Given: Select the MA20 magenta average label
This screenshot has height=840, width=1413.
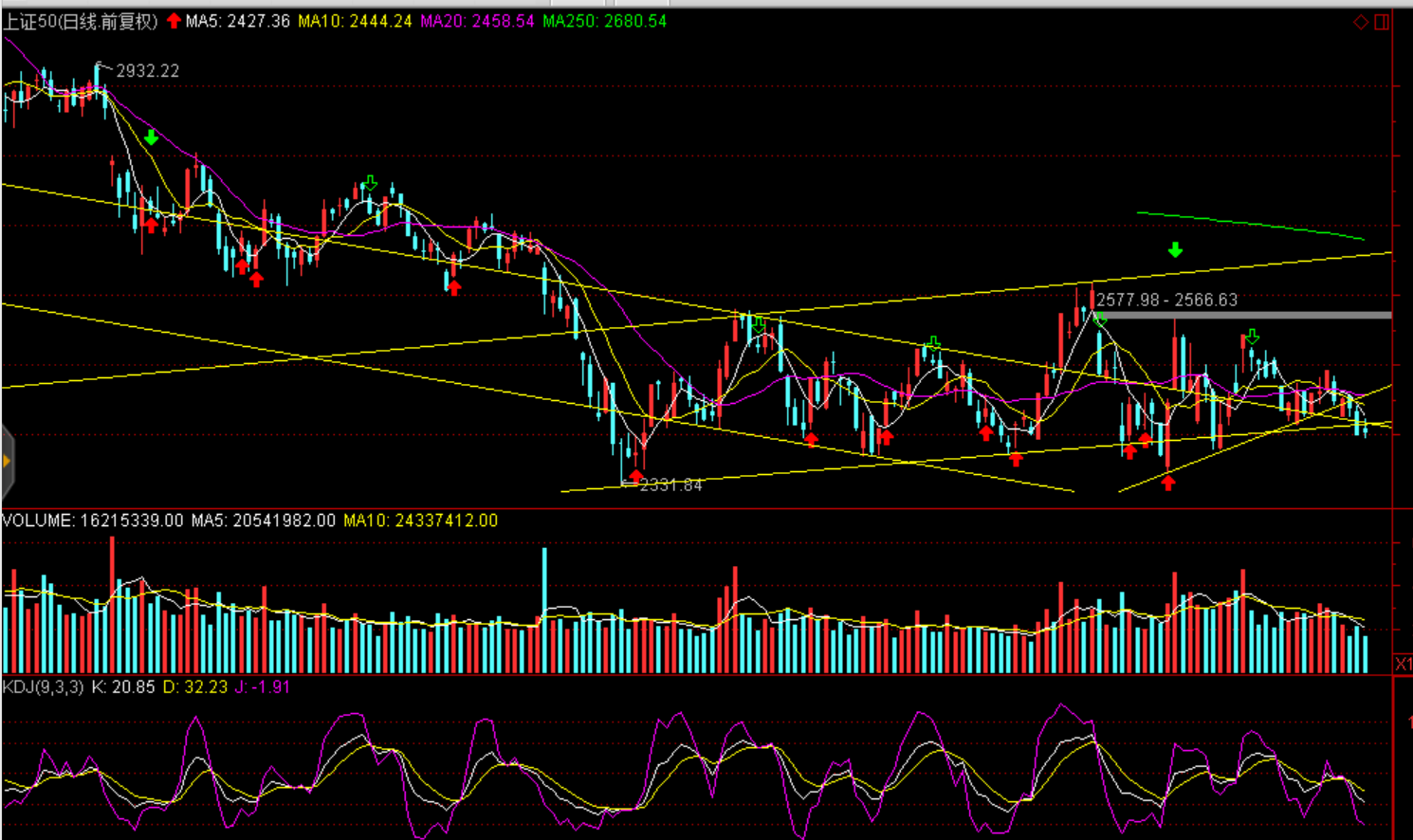Looking at the screenshot, I should pyautogui.click(x=477, y=21).
